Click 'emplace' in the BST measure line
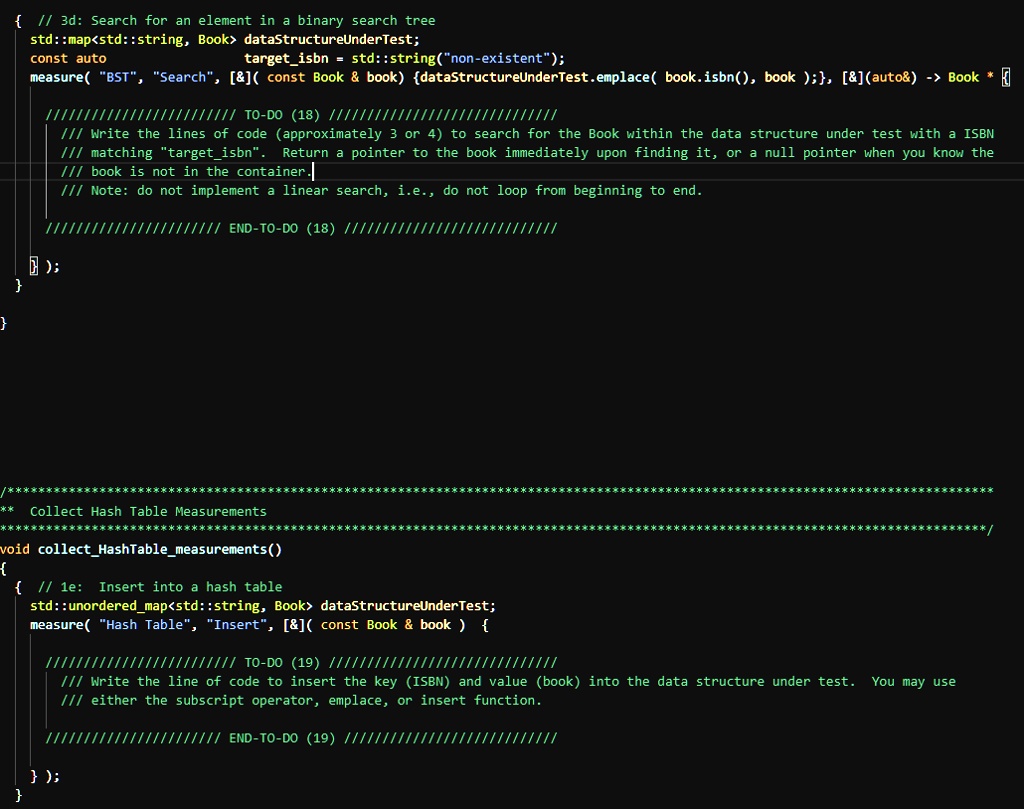 [622, 77]
